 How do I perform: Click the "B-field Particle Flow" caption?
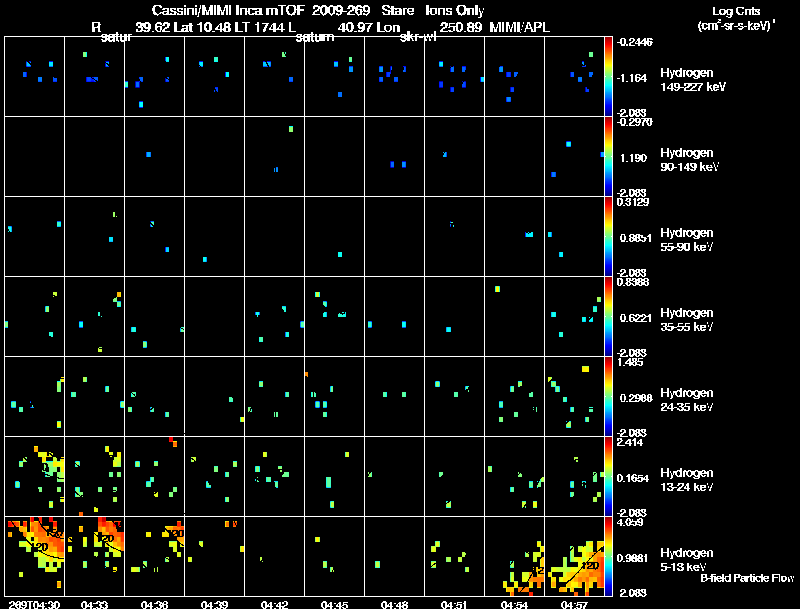coord(747,578)
